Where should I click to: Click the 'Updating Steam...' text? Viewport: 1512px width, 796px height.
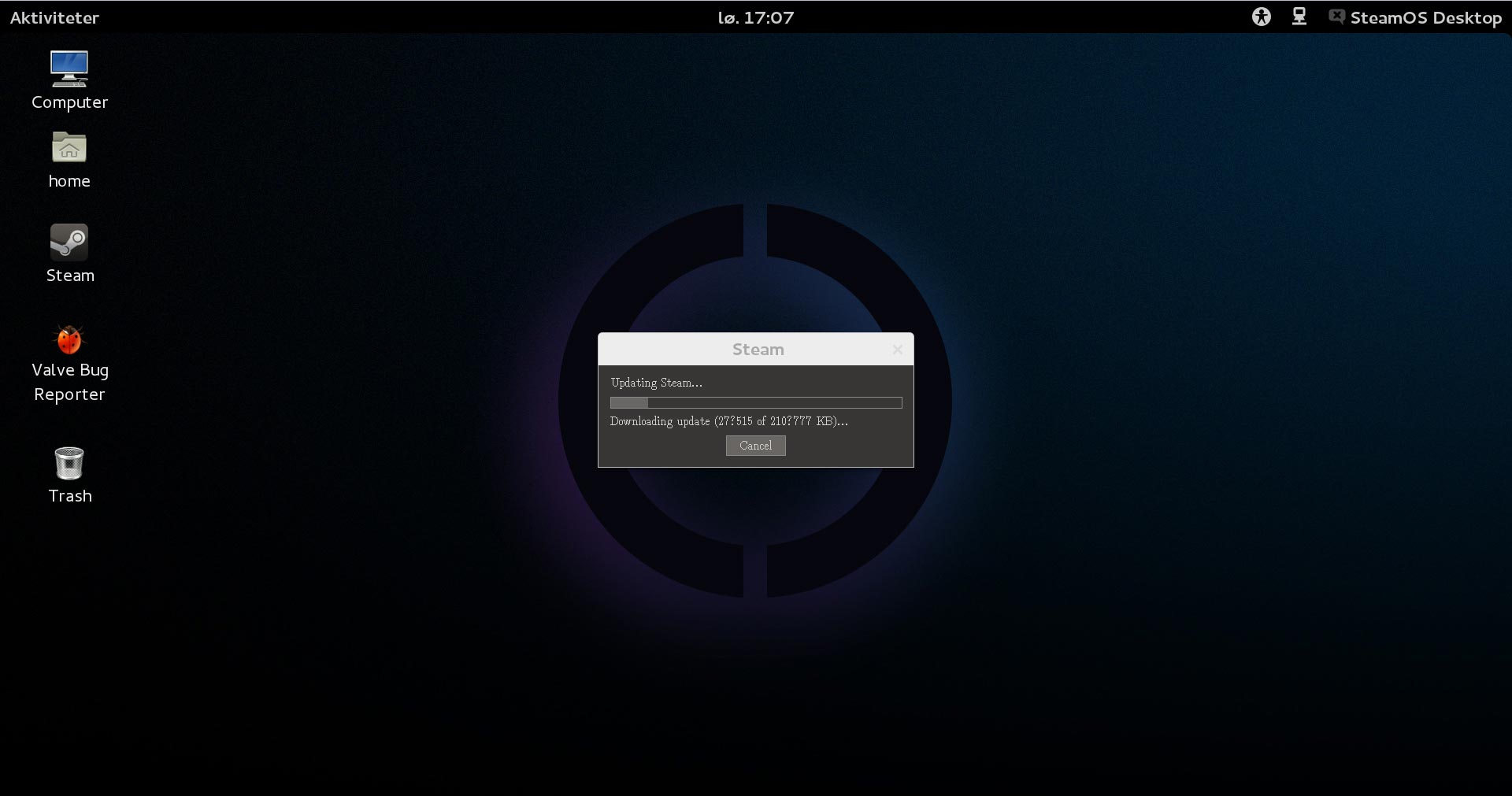point(657,383)
